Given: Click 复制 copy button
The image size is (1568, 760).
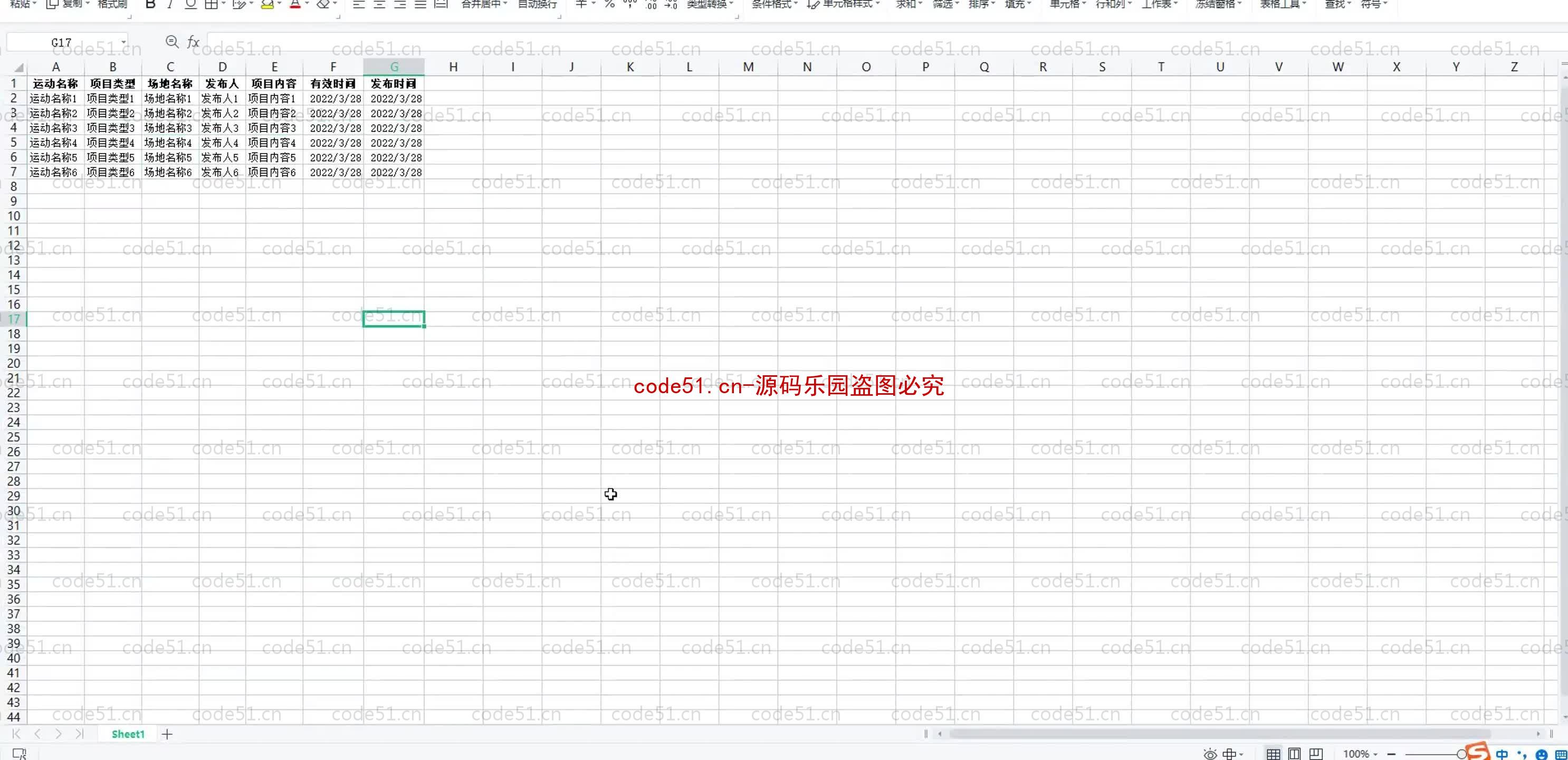Looking at the screenshot, I should (68, 4).
